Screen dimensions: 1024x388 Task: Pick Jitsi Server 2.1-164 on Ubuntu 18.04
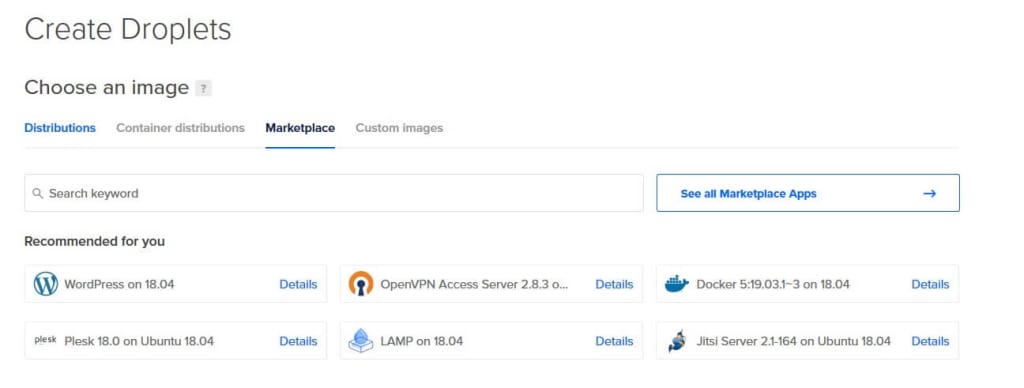point(808,340)
